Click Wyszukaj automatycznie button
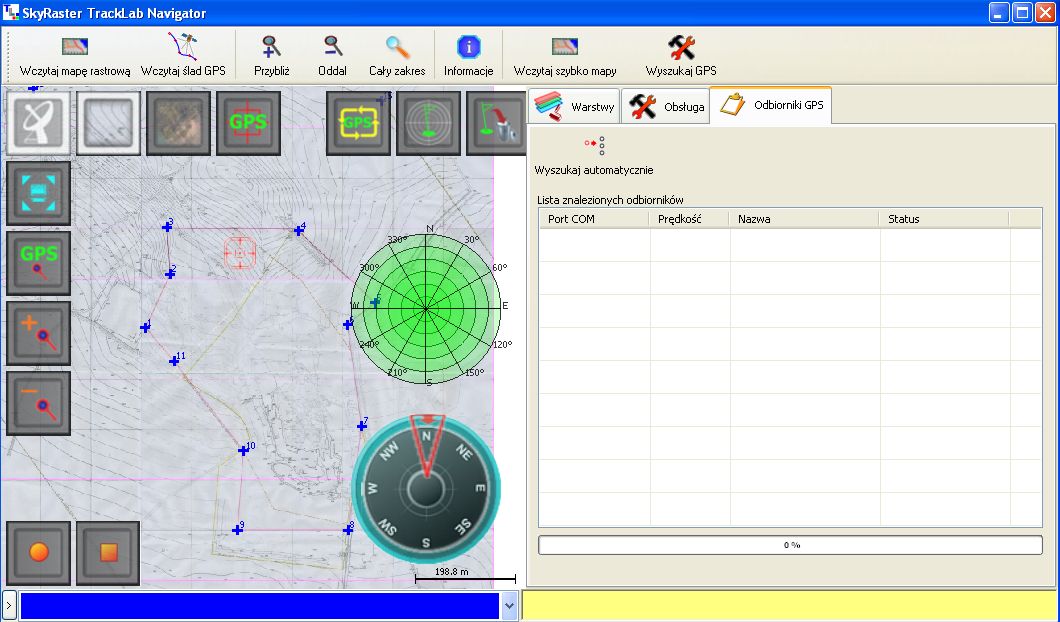Image resolution: width=1060 pixels, height=622 pixels. 594,155
